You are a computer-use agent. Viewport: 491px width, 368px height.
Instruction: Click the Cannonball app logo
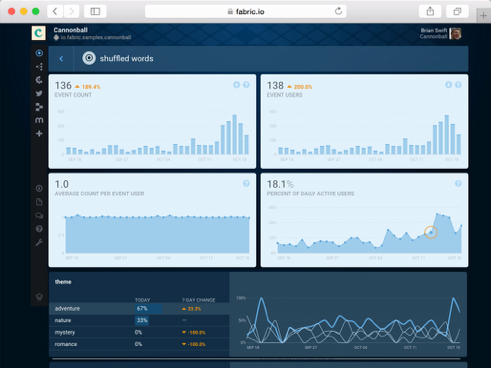tap(39, 33)
